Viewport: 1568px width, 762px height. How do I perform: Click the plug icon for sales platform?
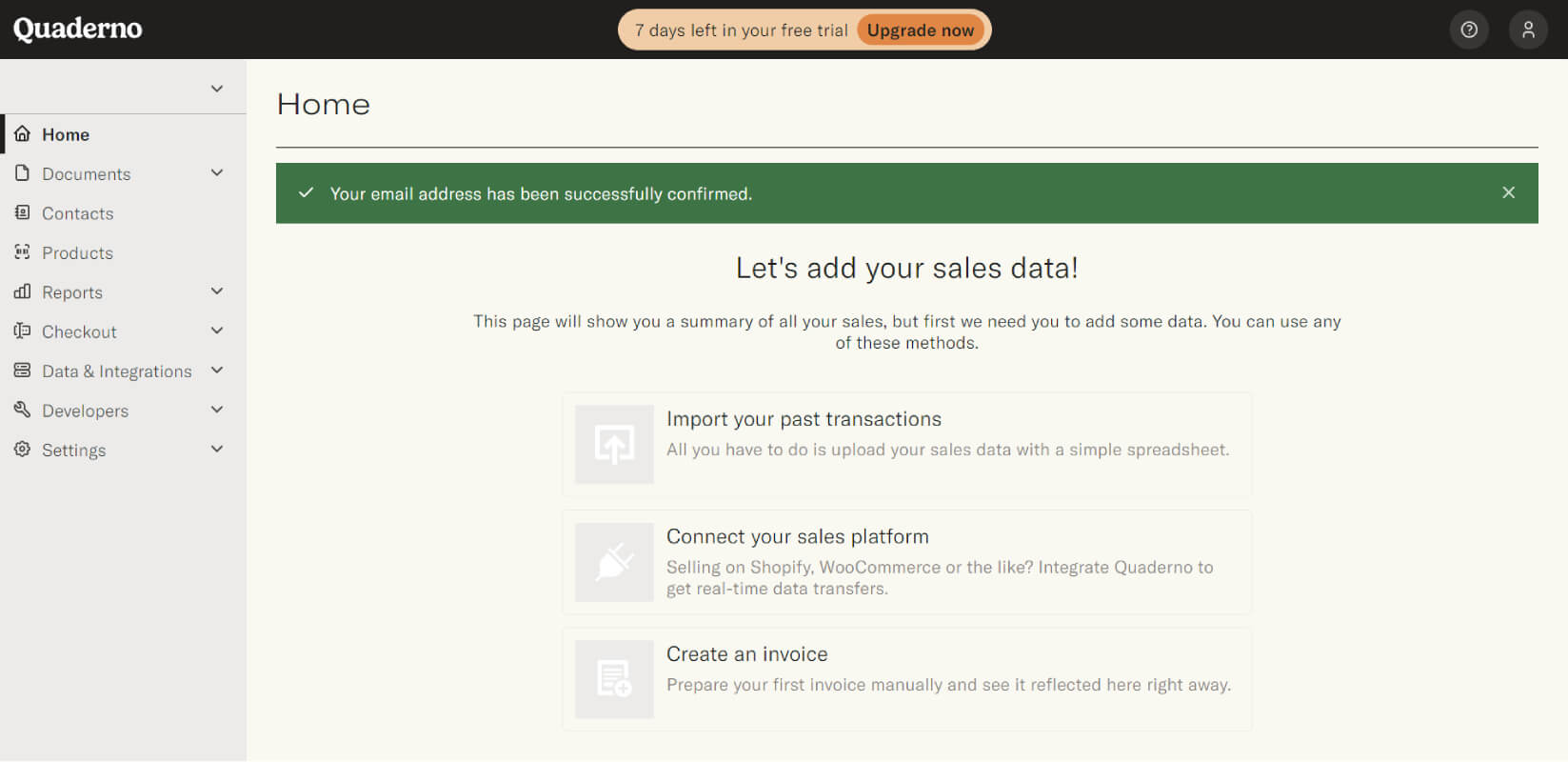click(614, 562)
